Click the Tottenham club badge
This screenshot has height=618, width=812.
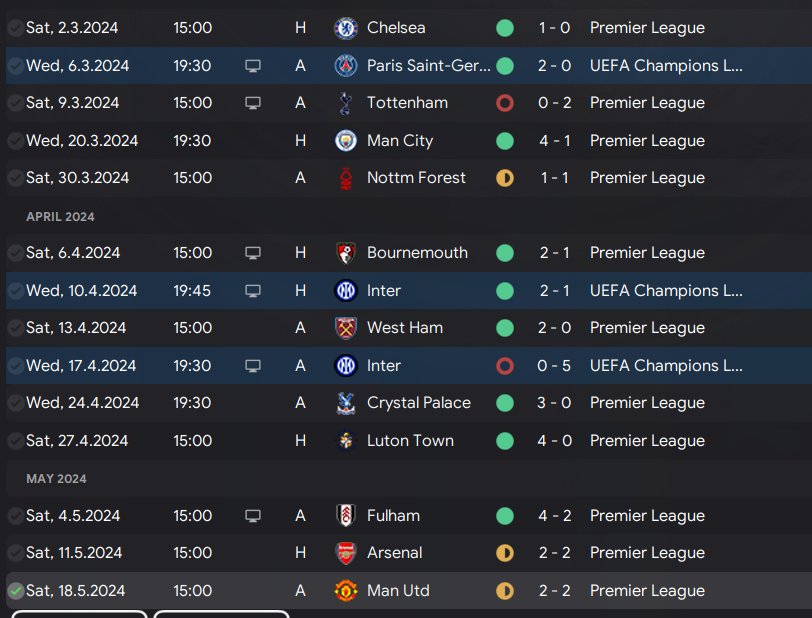(346, 103)
